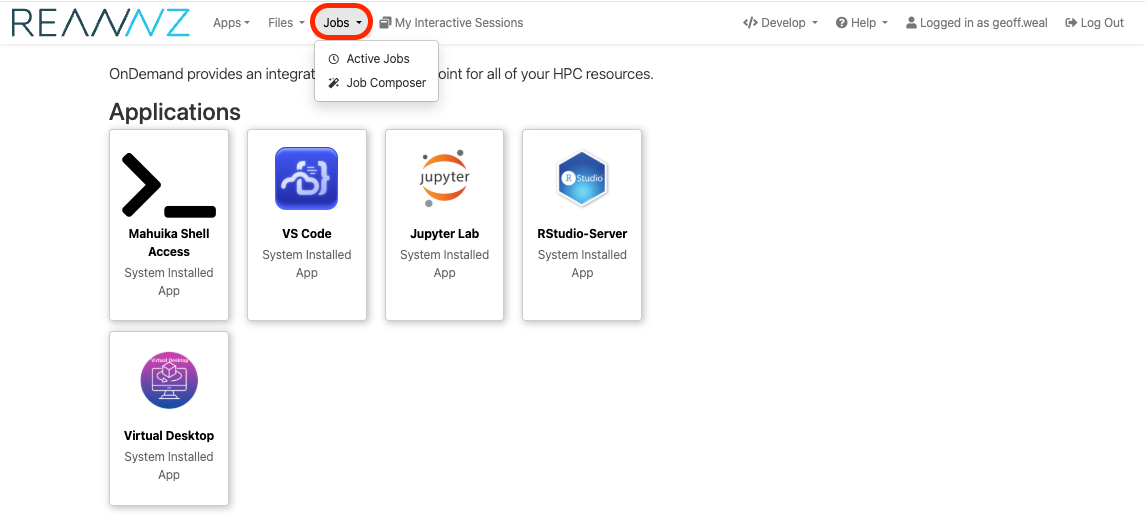Screen dimensions: 1145x518
Task: Launch the RStudio-Server hexagon icon
Action: click(x=582, y=178)
